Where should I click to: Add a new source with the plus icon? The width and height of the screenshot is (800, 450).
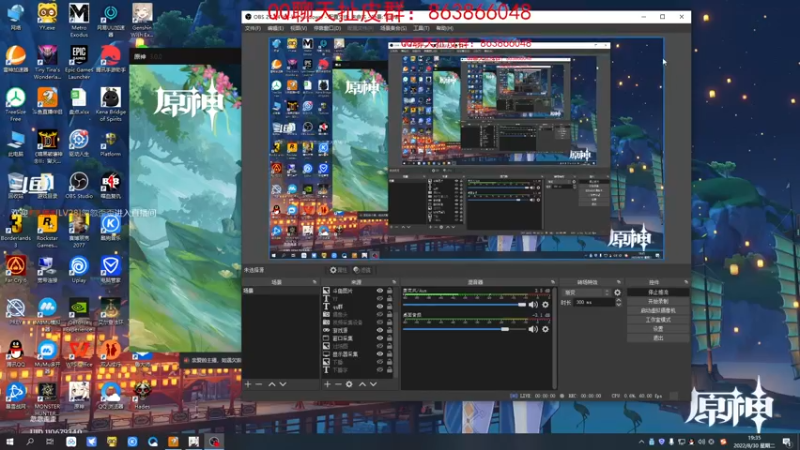(328, 384)
